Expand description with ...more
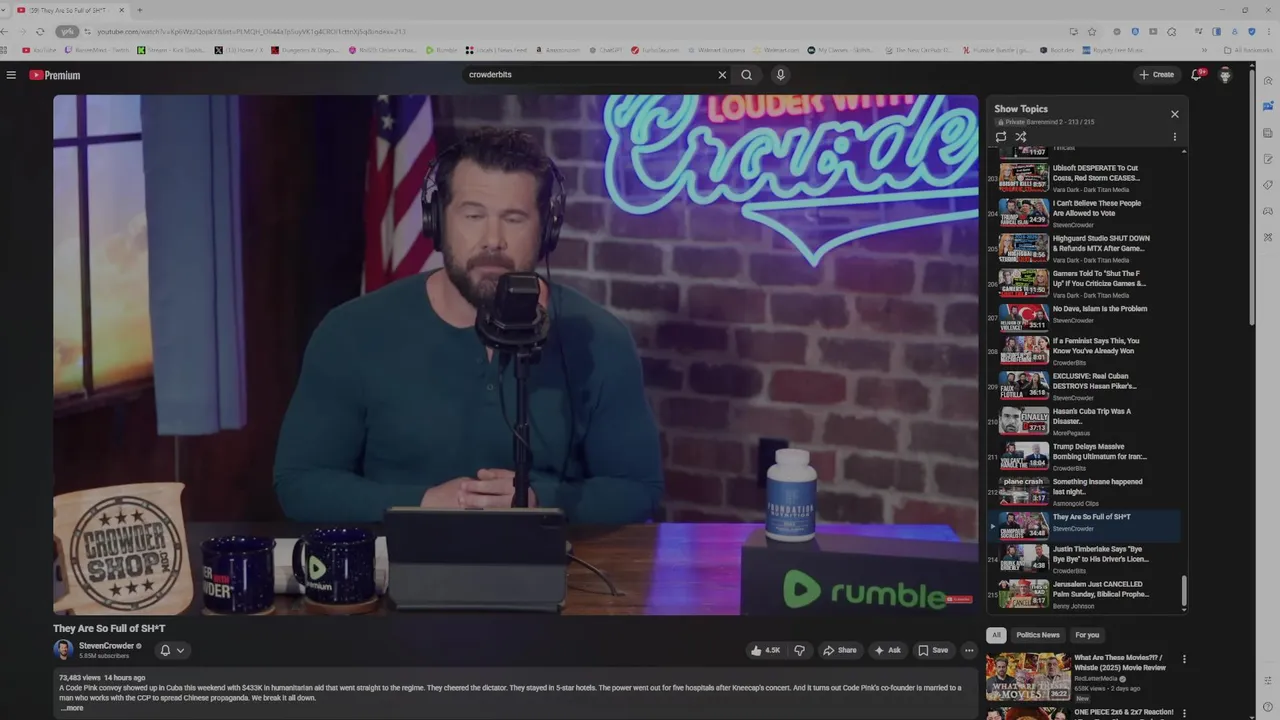This screenshot has width=1280, height=720. [72, 708]
